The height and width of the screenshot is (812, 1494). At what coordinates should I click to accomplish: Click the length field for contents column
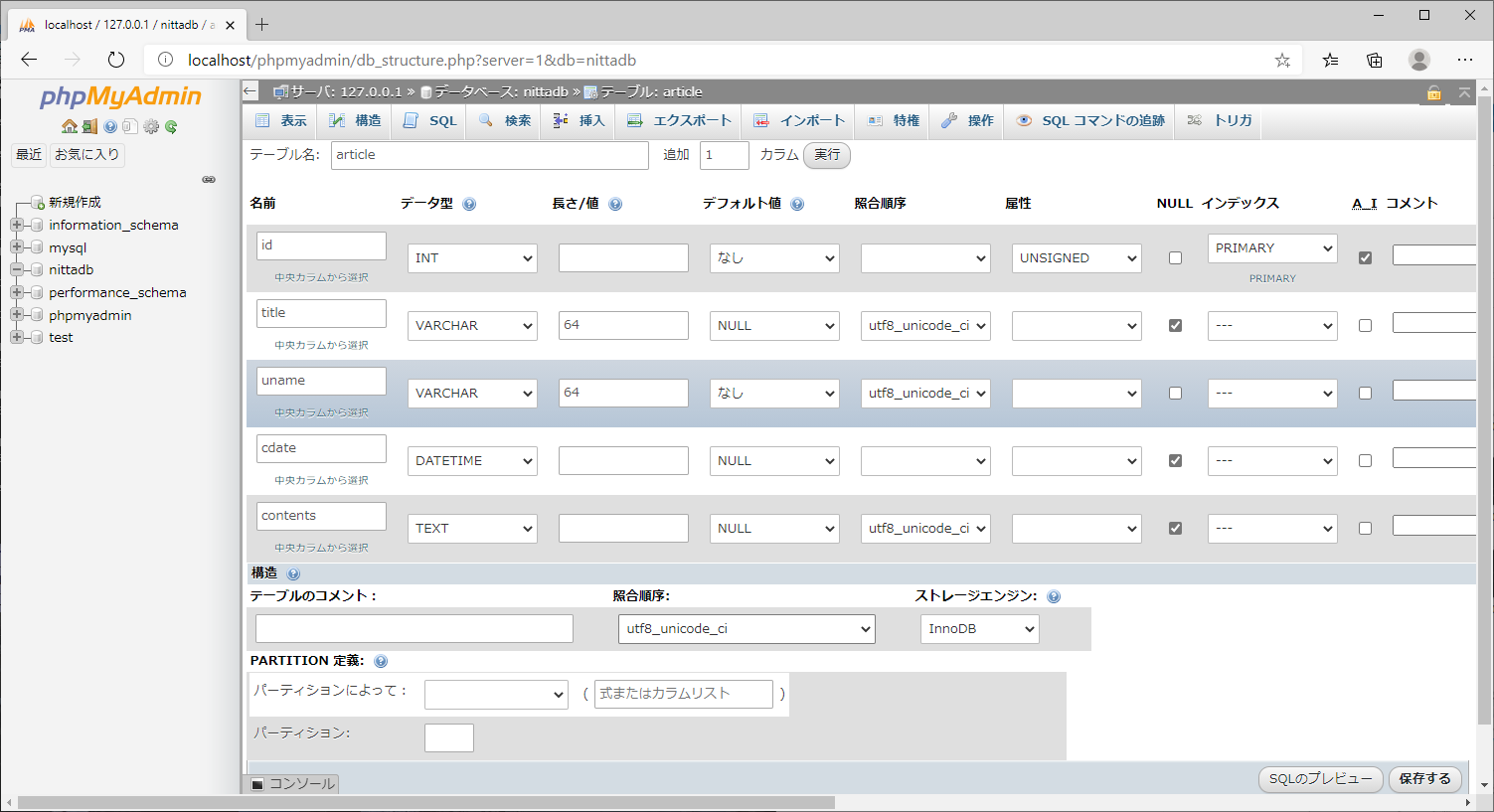click(x=623, y=529)
